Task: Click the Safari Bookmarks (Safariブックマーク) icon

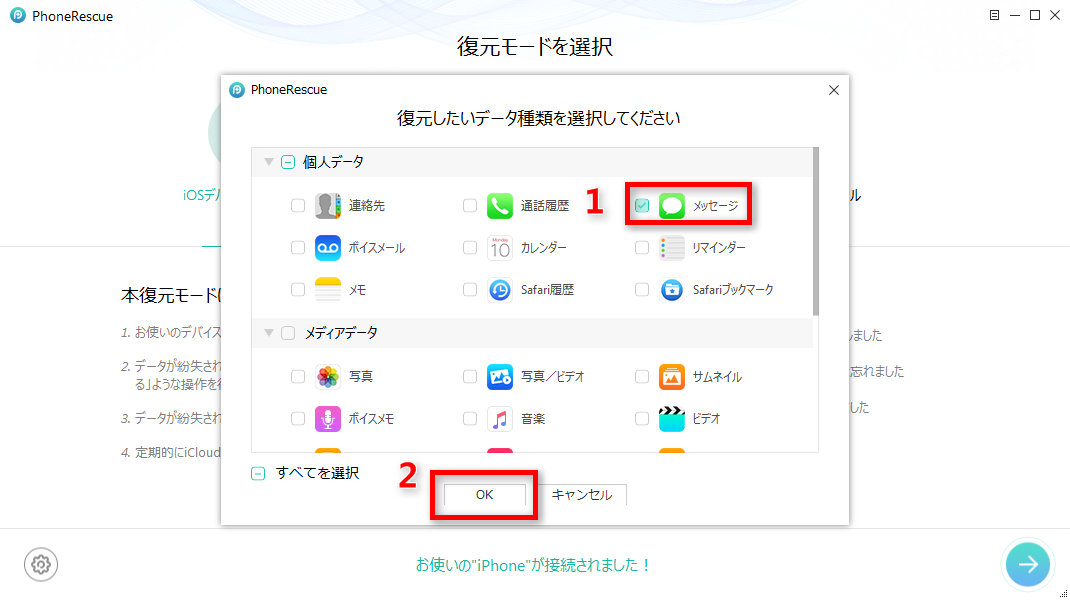Action: (x=671, y=290)
